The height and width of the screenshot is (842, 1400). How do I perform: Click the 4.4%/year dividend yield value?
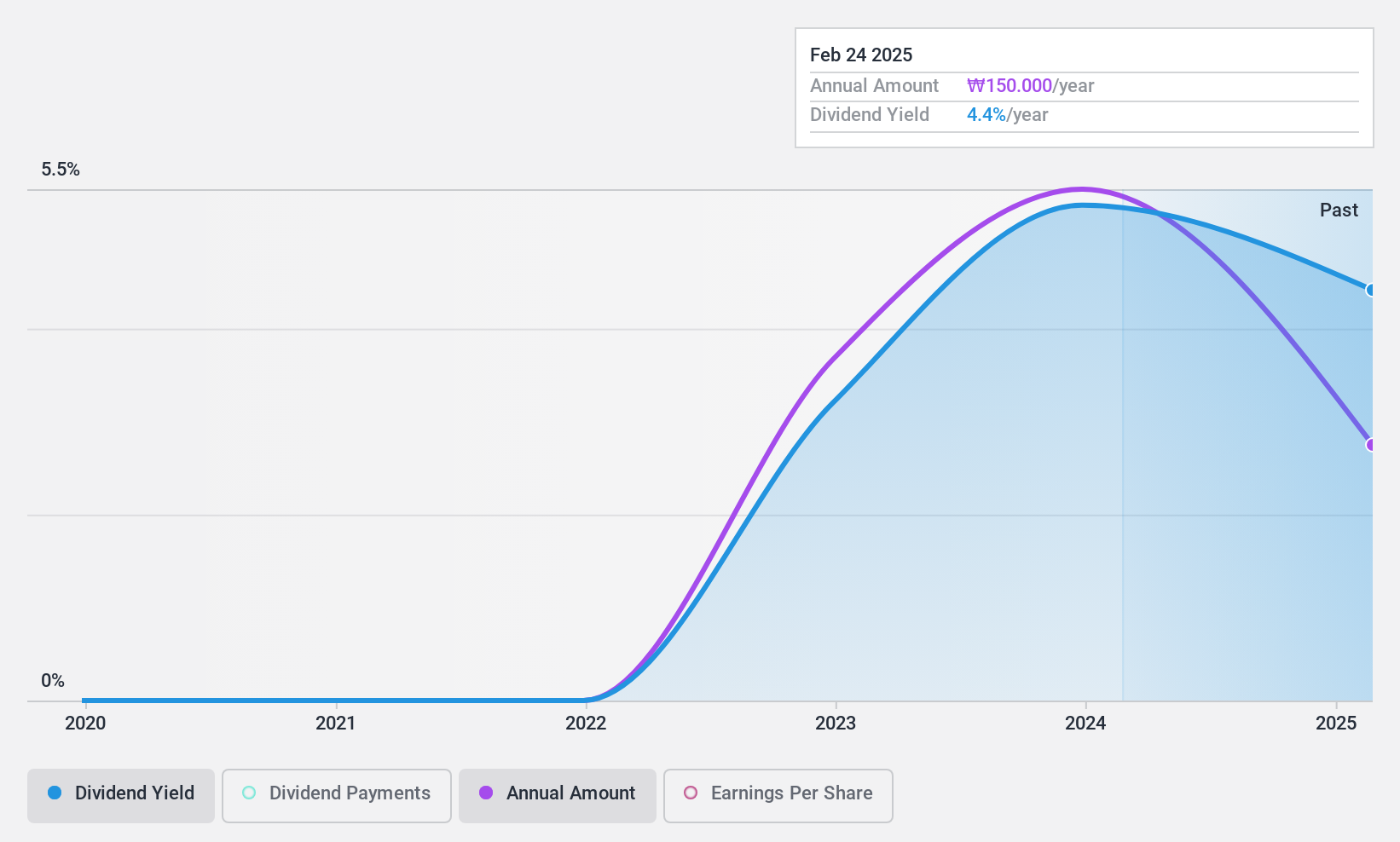pyautogui.click(x=1007, y=115)
